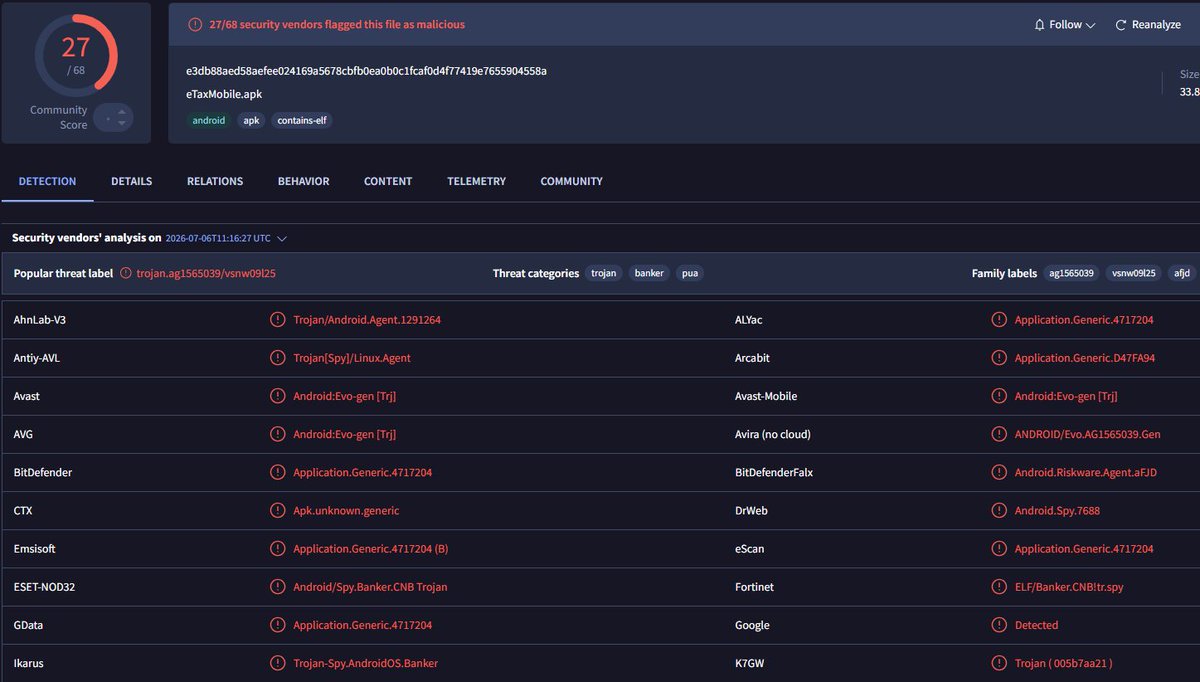Click the Trojan[Spy]/Linux.Agent result text
Viewport: 1200px width, 682px height.
click(x=352, y=358)
